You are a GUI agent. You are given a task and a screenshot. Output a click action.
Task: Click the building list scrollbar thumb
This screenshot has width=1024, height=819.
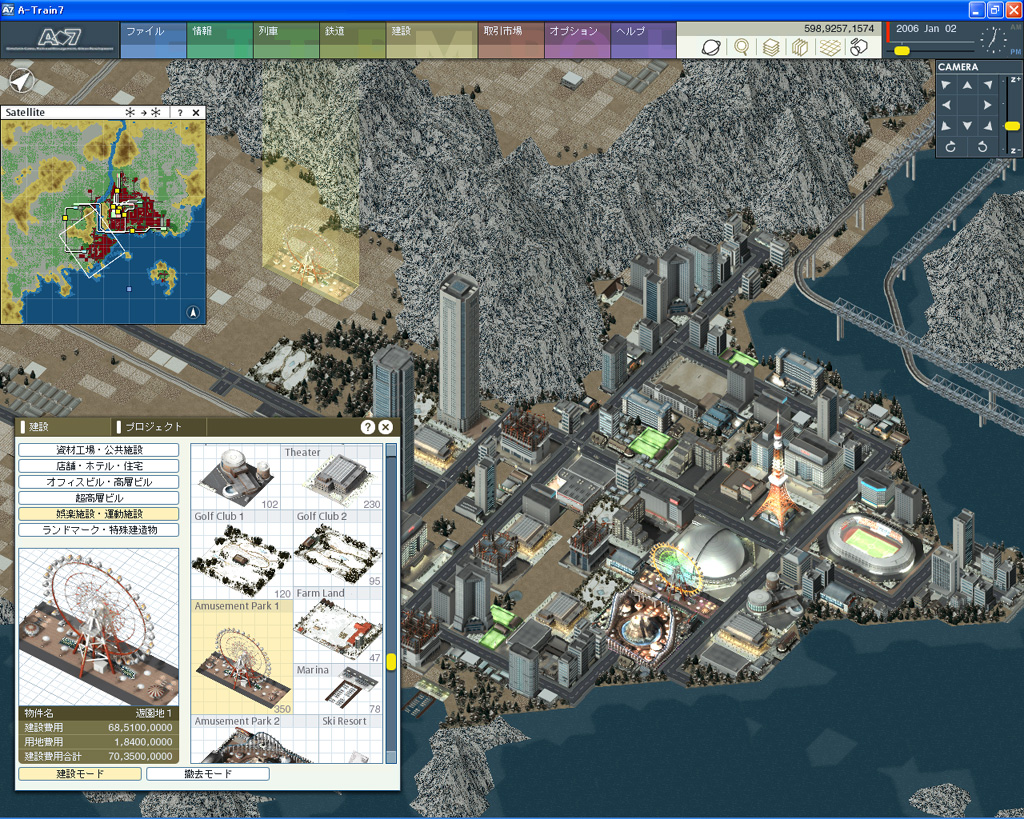(x=391, y=662)
